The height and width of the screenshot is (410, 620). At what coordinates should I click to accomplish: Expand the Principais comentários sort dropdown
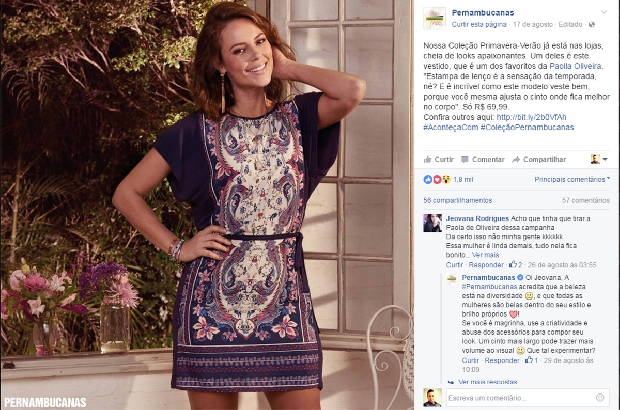[x=572, y=179]
